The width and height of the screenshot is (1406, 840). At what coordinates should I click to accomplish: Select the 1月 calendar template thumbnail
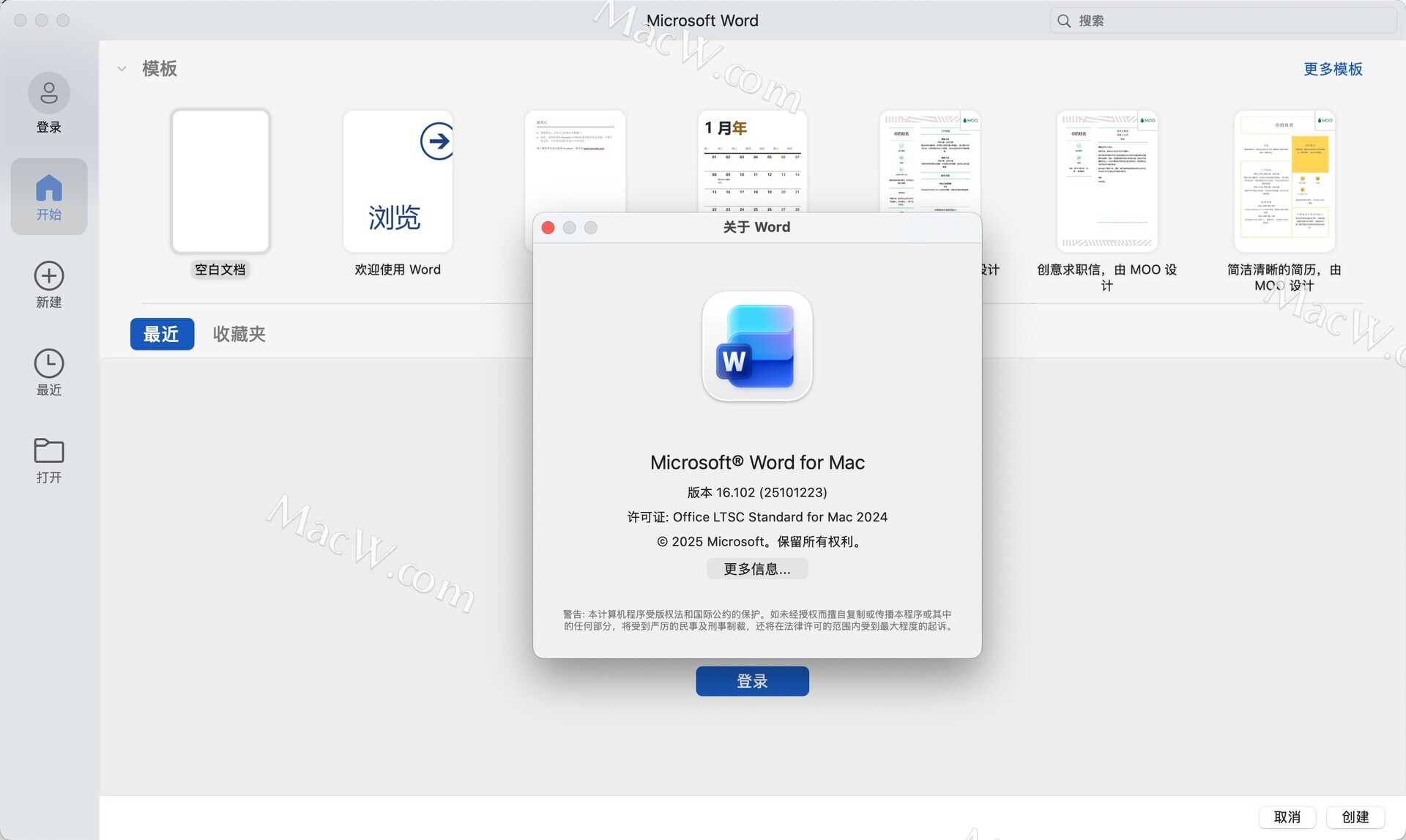click(752, 161)
